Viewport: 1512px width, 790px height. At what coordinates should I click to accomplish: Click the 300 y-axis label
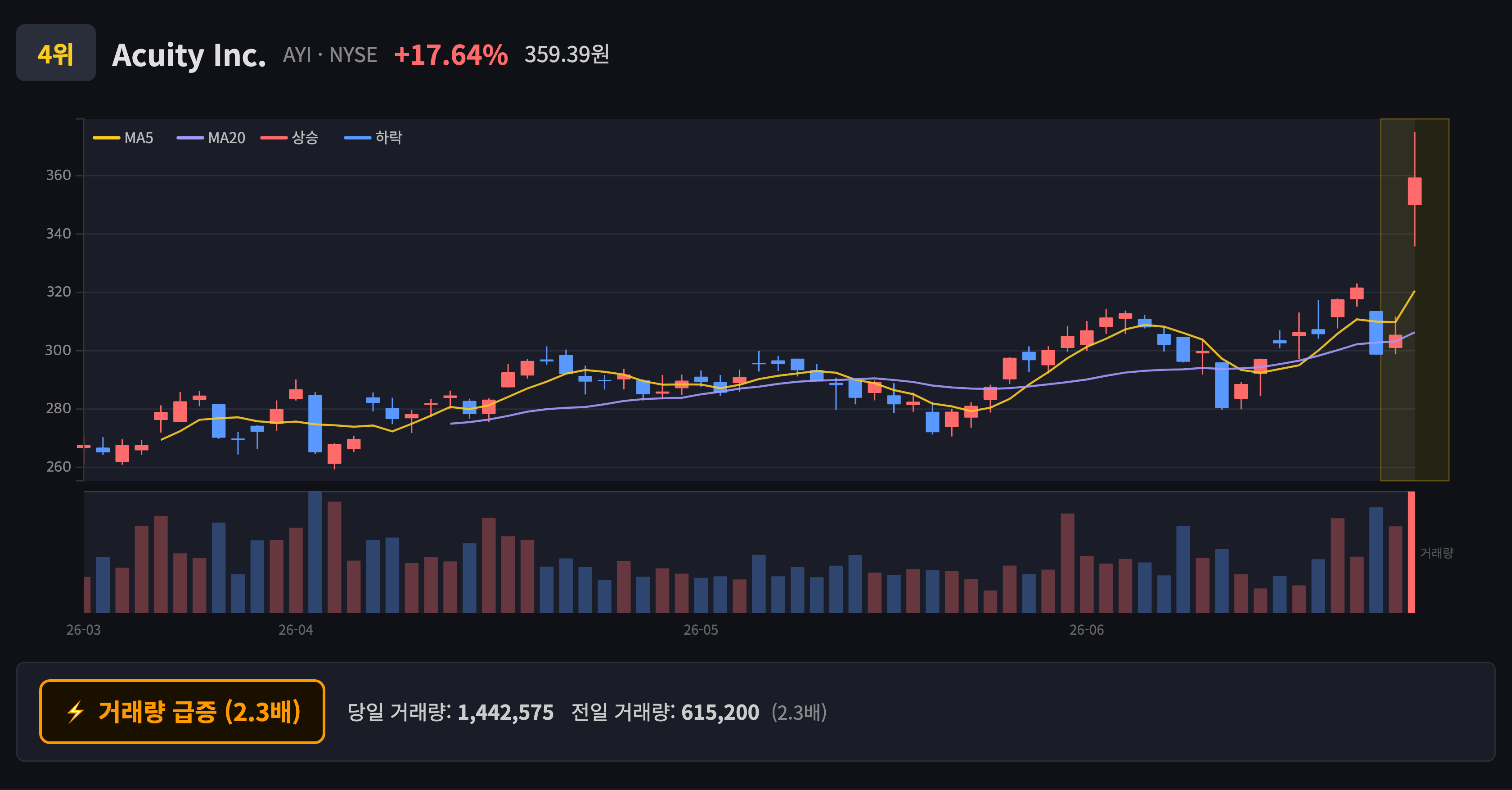[x=58, y=350]
